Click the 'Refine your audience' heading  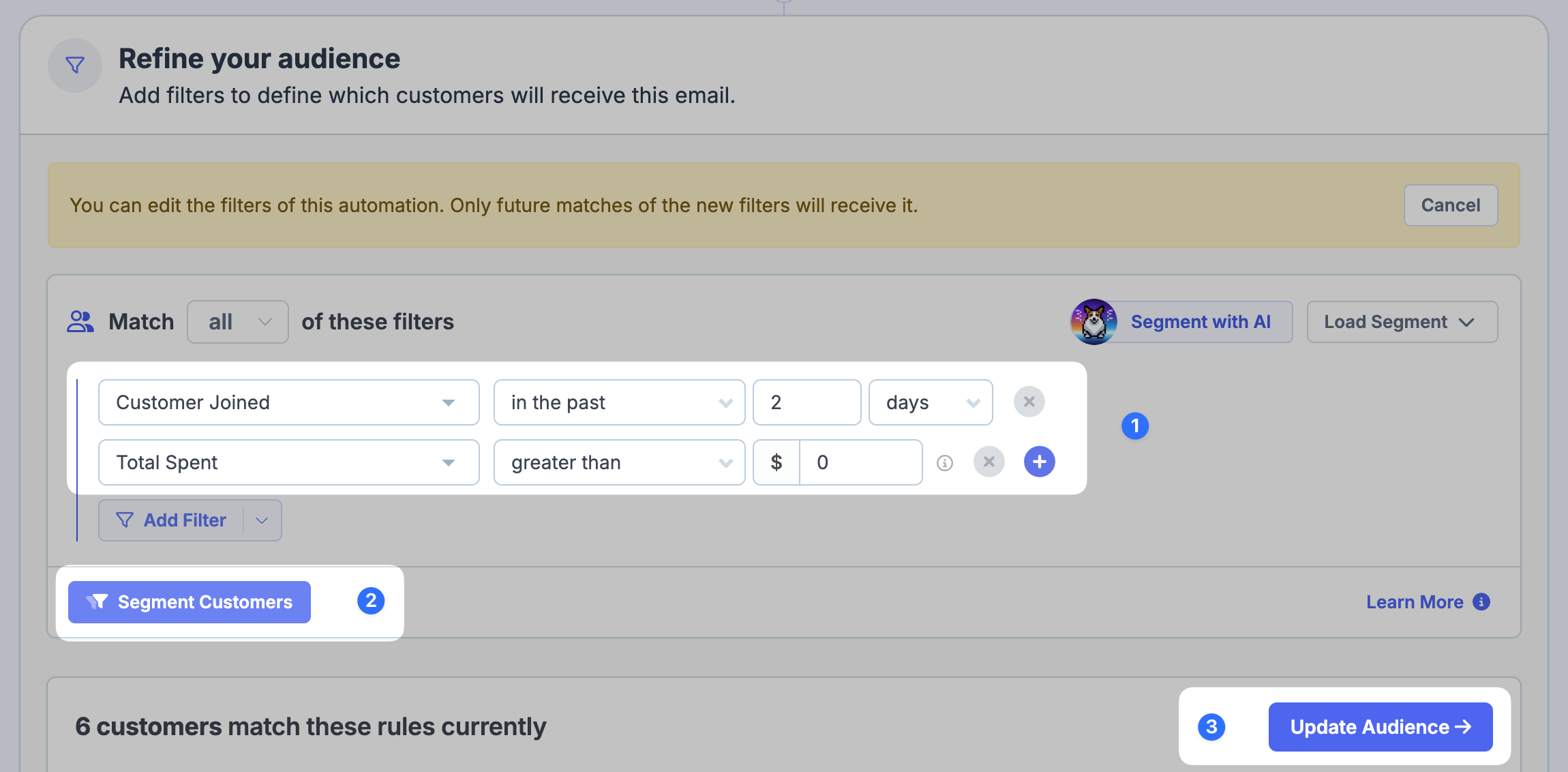(x=260, y=59)
